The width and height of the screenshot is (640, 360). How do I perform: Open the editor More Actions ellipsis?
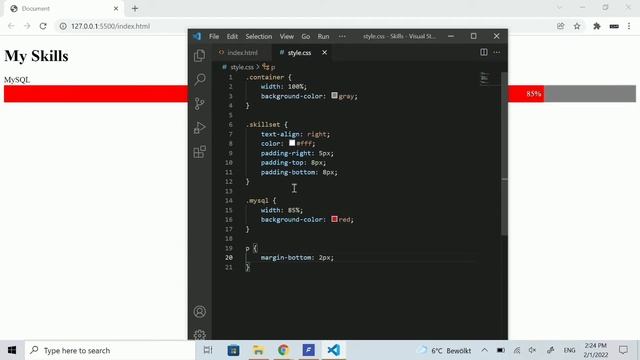[496, 52]
